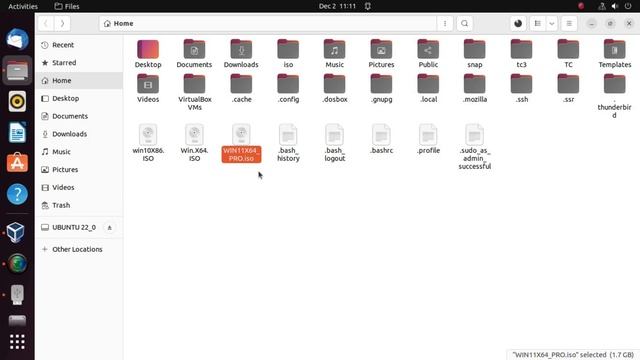Select Home in the sidebar
This screenshot has height=360, width=640.
pos(79,80)
